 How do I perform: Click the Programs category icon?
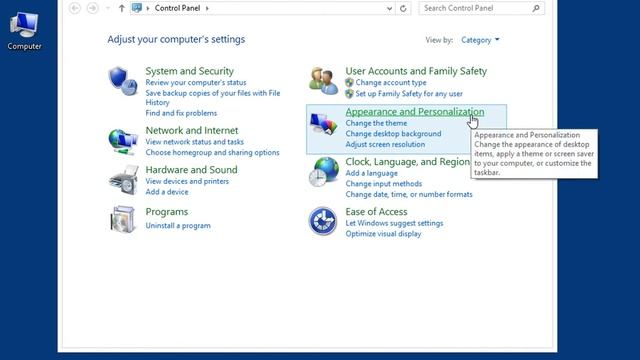(x=123, y=219)
